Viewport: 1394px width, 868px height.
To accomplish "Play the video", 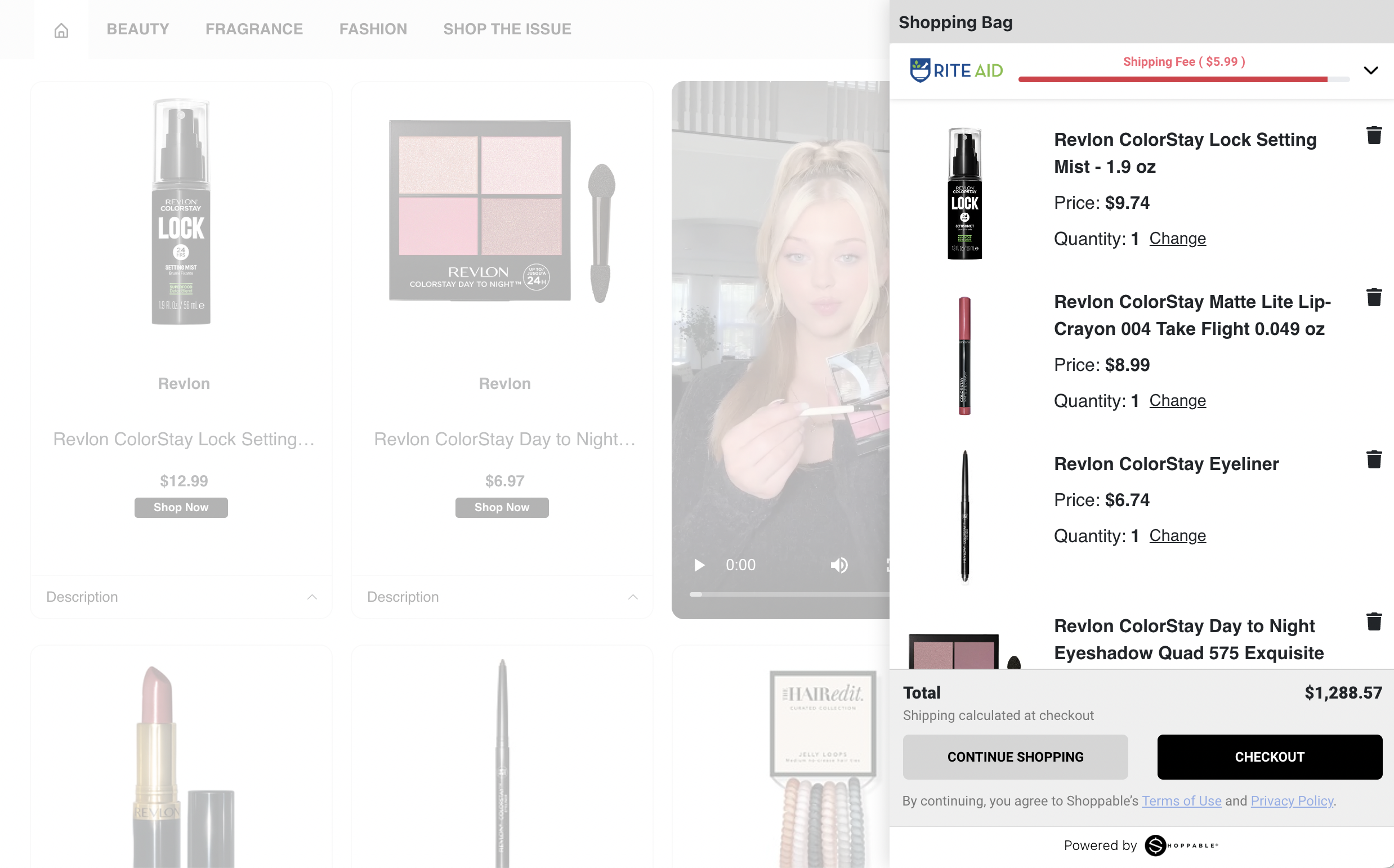I will pos(699,566).
